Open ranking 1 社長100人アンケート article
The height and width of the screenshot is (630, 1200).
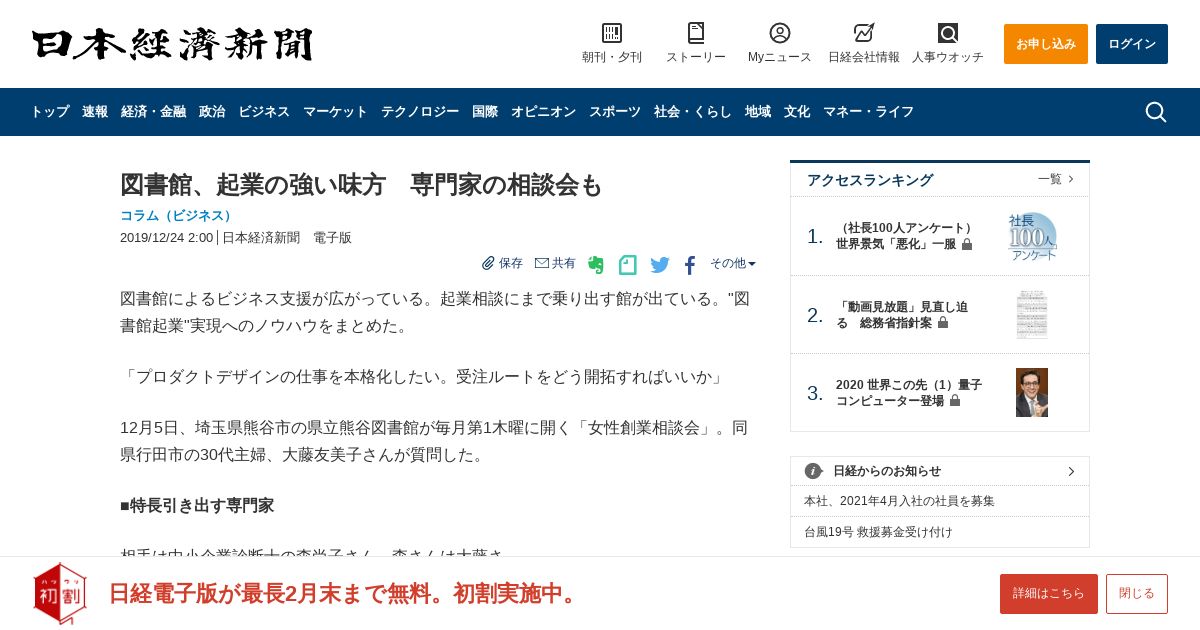[x=905, y=236]
